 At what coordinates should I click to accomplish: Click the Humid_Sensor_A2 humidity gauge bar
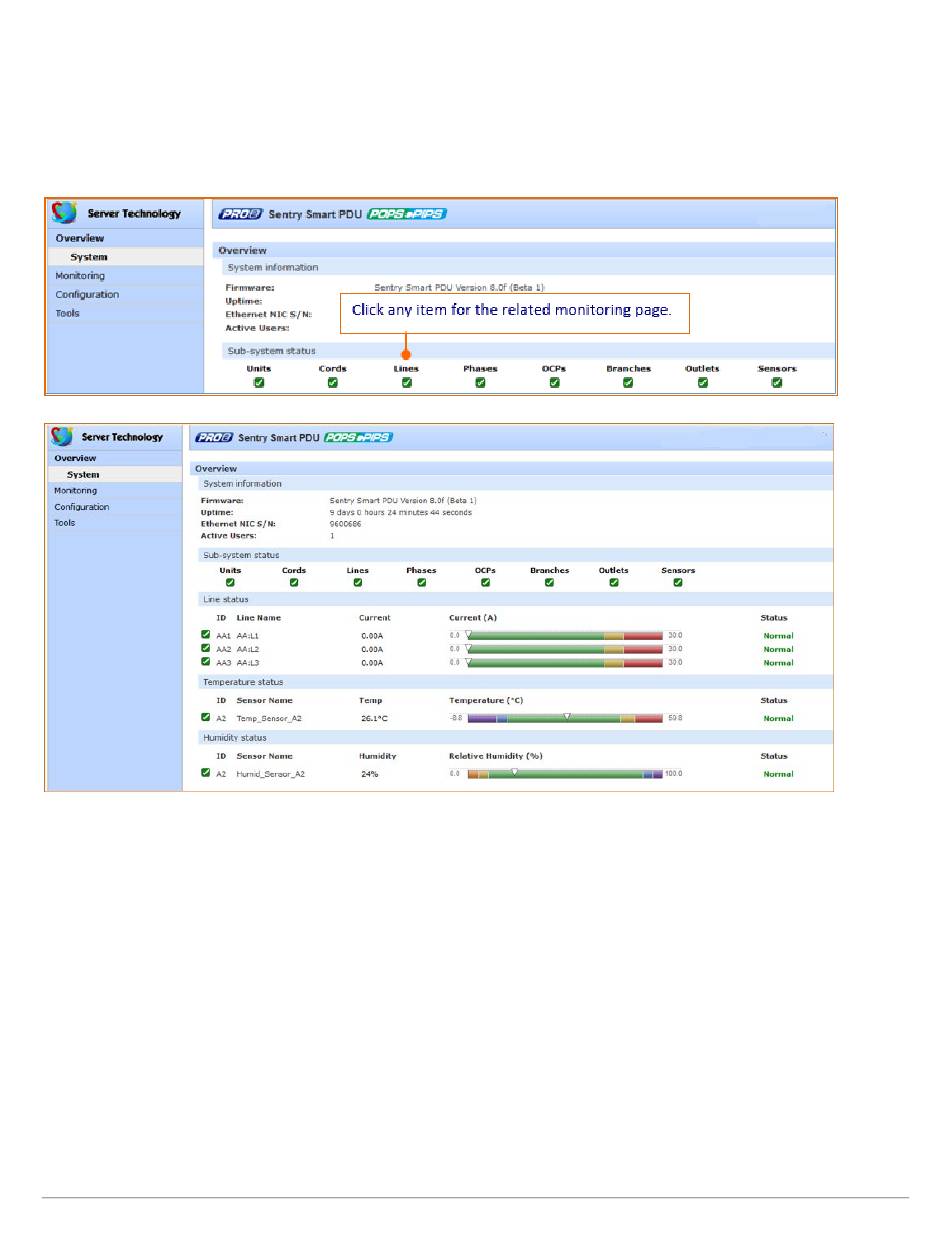pyautogui.click(x=565, y=774)
